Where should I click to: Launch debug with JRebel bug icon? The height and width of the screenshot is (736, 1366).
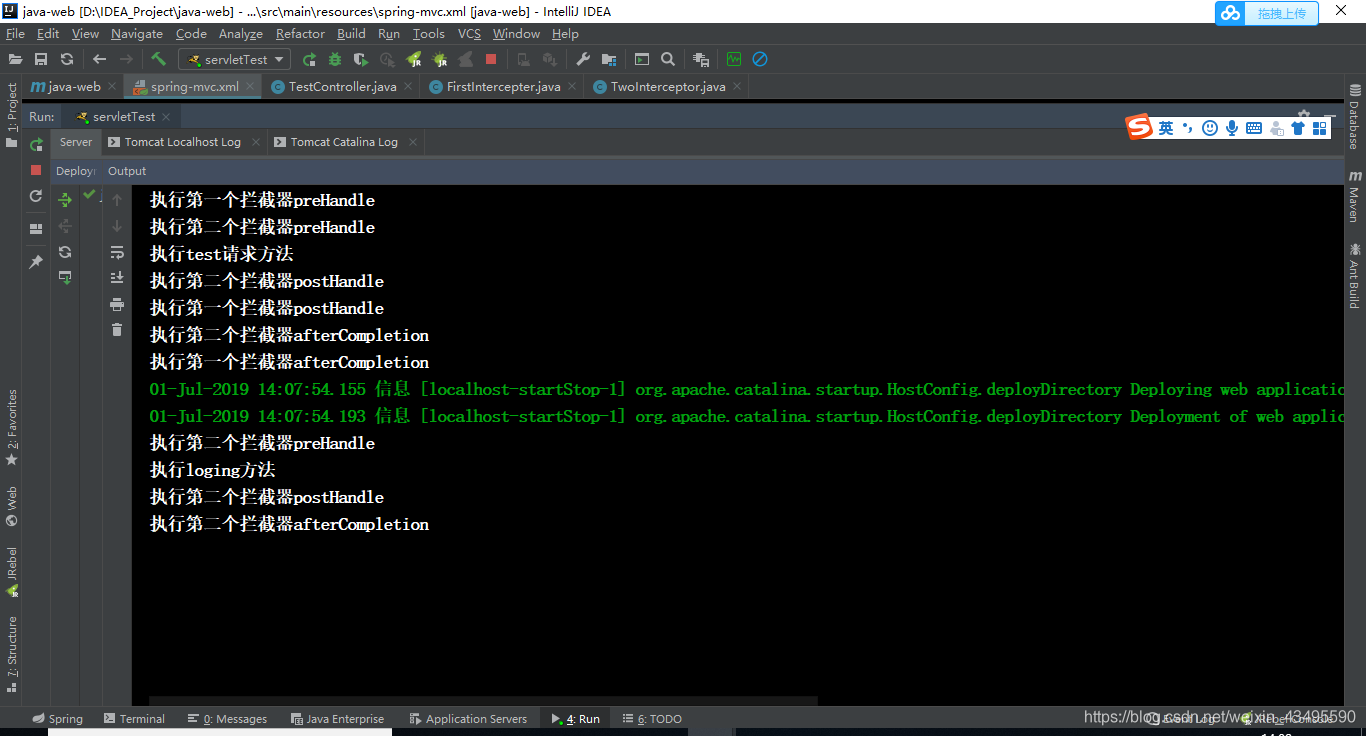439,59
